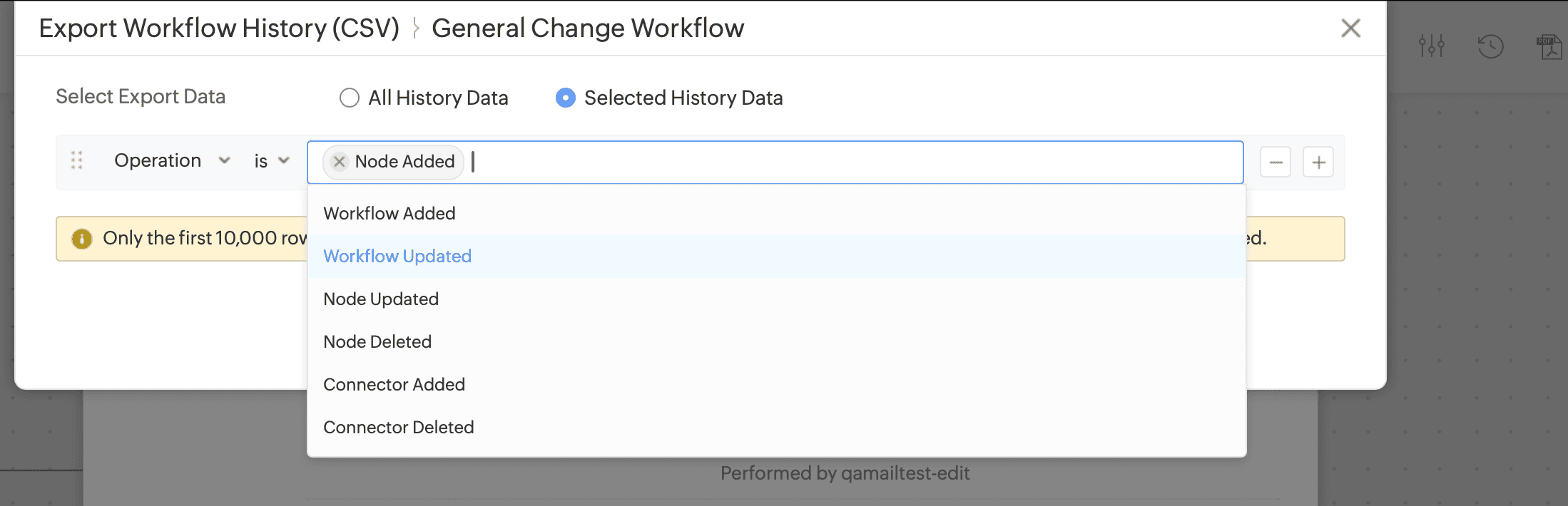Choose Selected History Data radio button

pyautogui.click(x=566, y=98)
